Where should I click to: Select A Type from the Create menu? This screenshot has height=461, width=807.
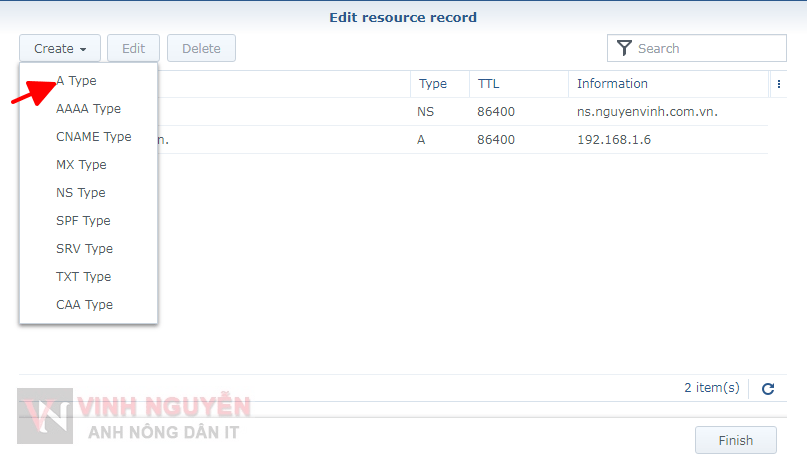[x=77, y=81]
